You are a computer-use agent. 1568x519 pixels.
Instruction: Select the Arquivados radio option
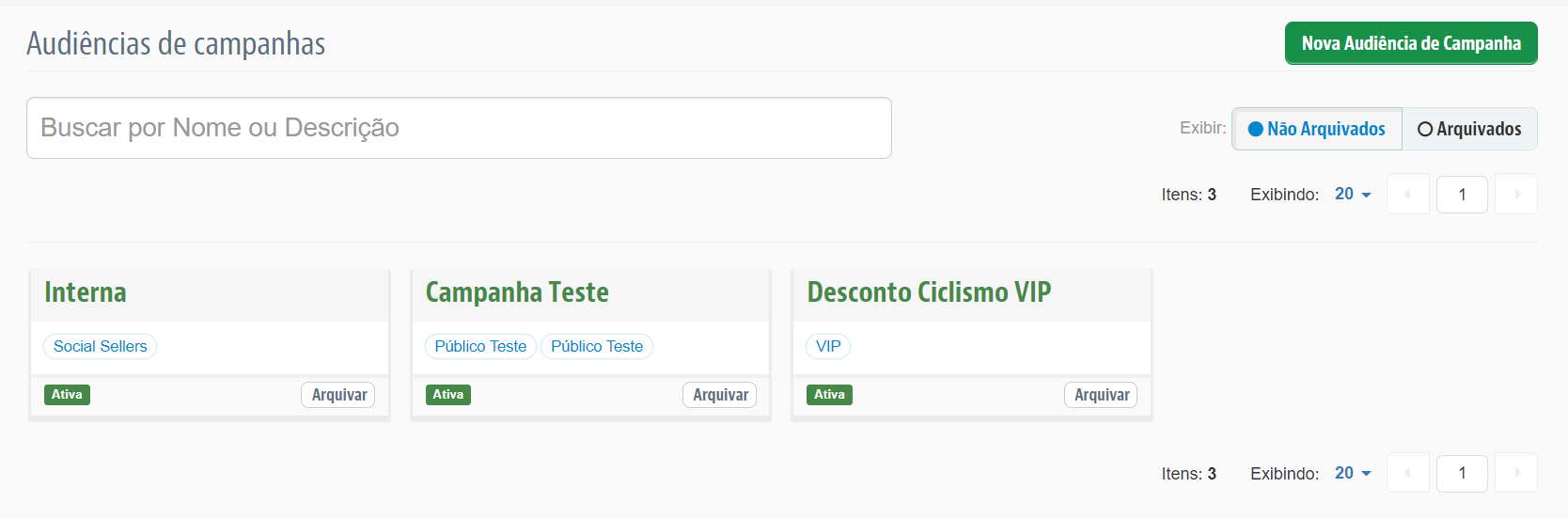(1469, 129)
